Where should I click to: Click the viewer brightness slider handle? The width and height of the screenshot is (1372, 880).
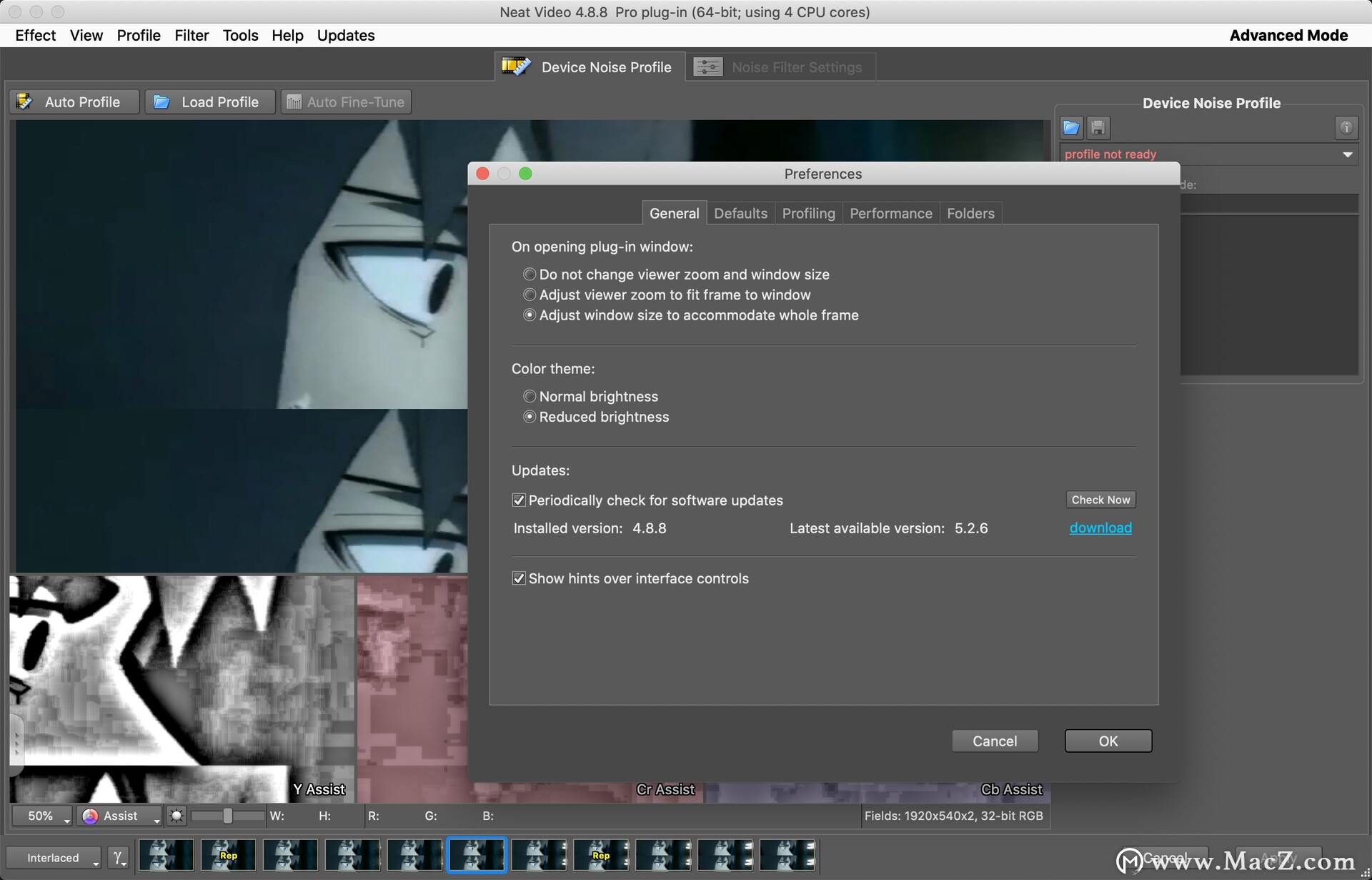pos(227,816)
